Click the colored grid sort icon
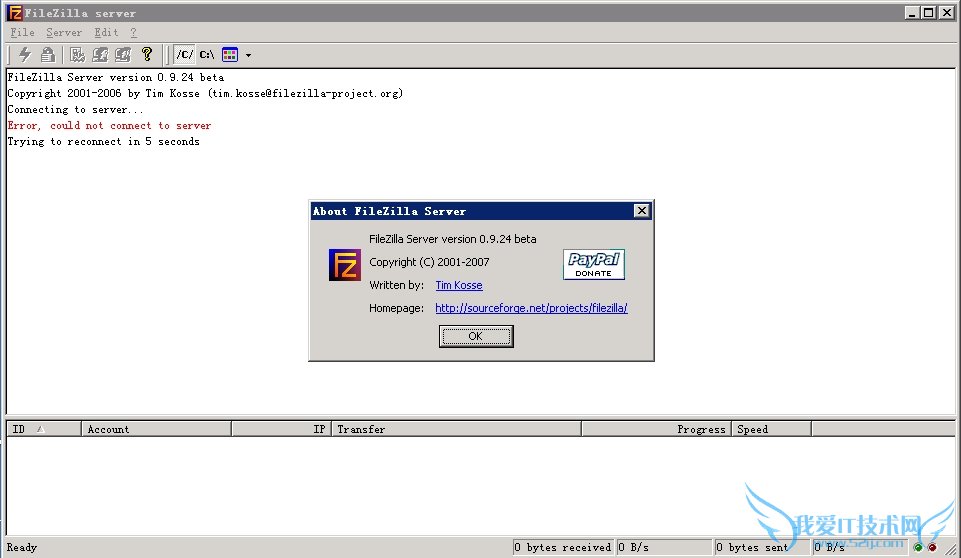The height and width of the screenshot is (558, 961). click(x=230, y=55)
